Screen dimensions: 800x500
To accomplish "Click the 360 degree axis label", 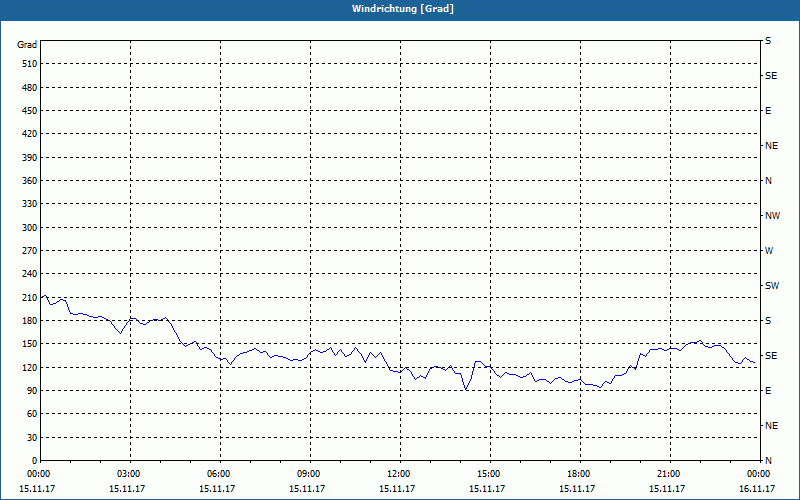I will coord(30,181).
